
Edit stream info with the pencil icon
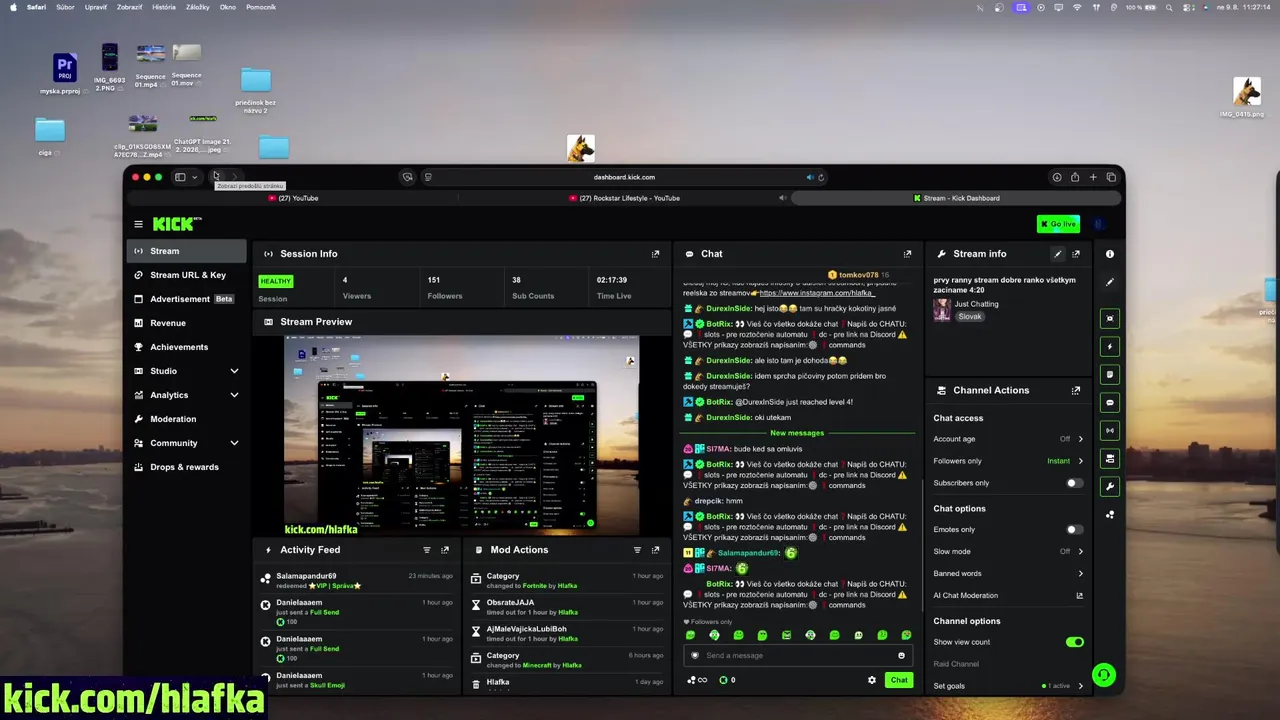tap(1058, 254)
